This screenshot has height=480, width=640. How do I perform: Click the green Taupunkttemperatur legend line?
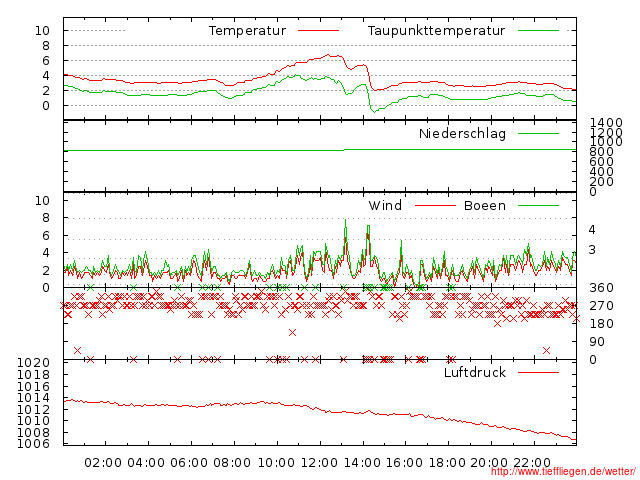pos(538,32)
